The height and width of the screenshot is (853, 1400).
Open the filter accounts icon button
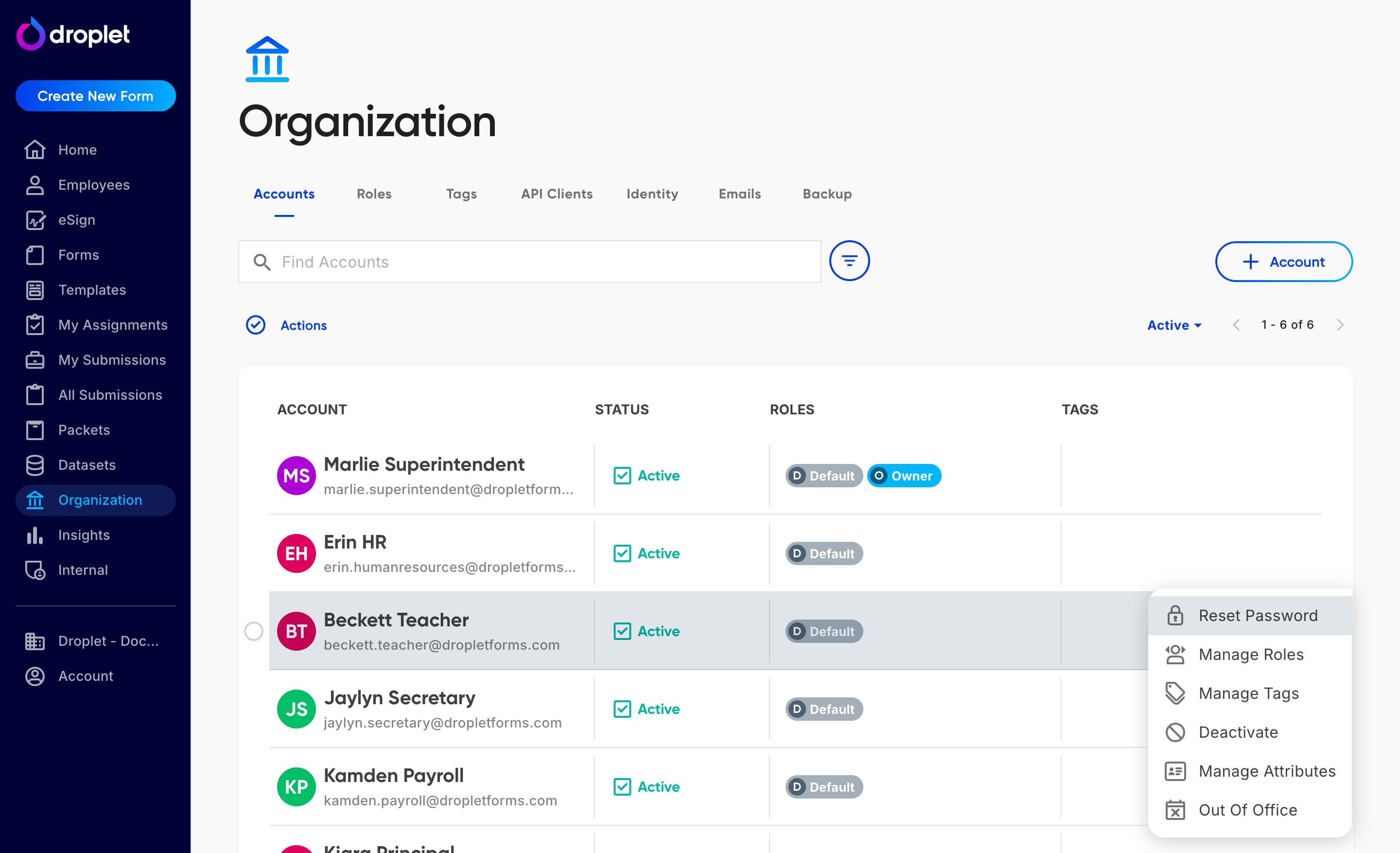(849, 261)
